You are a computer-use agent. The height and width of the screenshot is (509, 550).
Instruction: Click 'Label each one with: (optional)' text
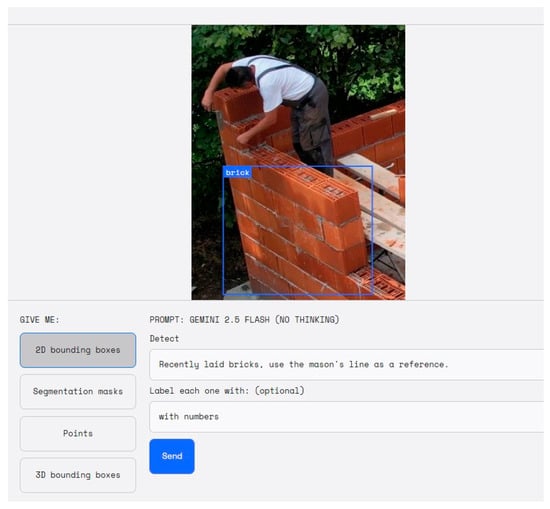(227, 391)
